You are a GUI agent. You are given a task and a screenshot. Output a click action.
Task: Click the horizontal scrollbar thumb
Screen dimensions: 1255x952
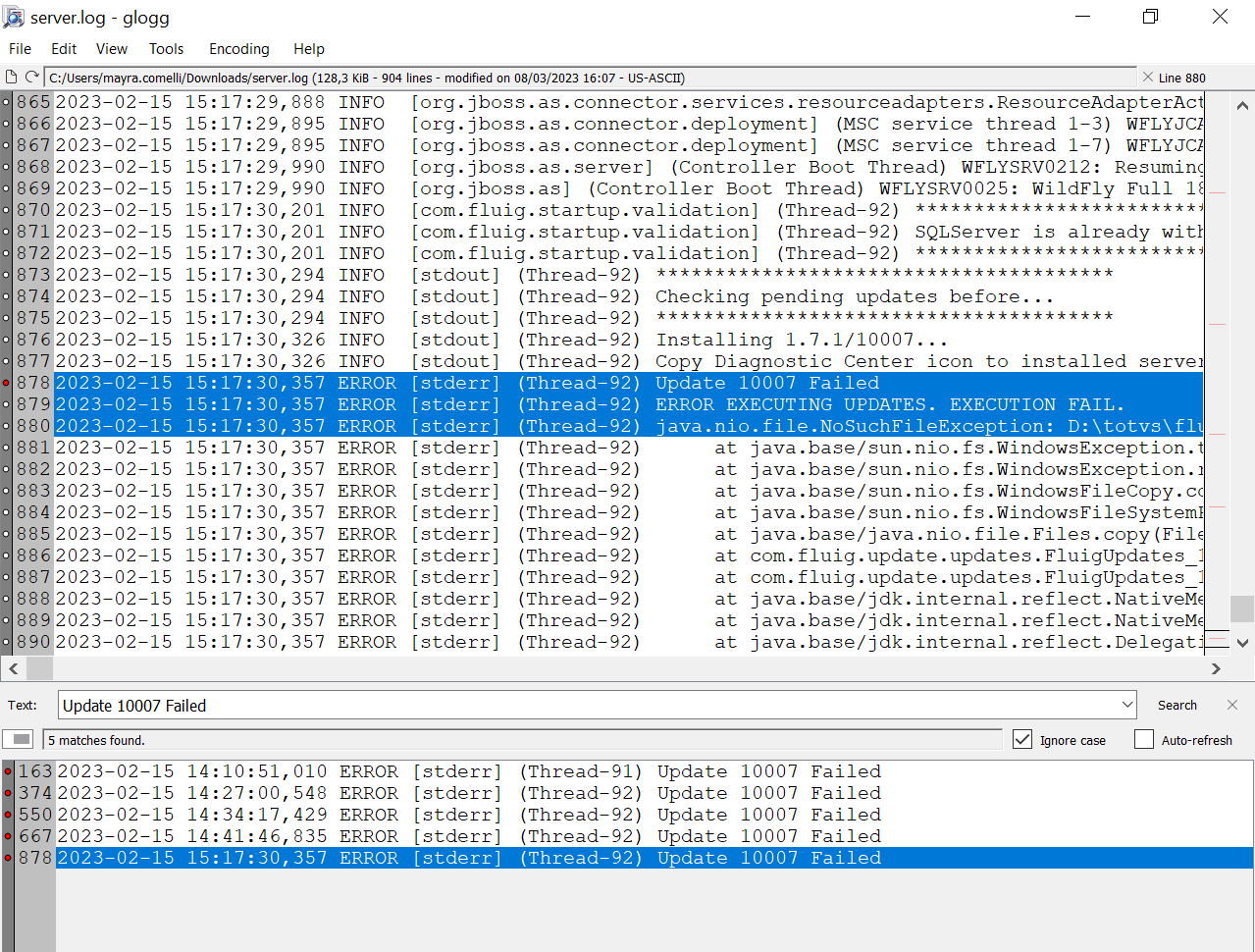(x=39, y=668)
